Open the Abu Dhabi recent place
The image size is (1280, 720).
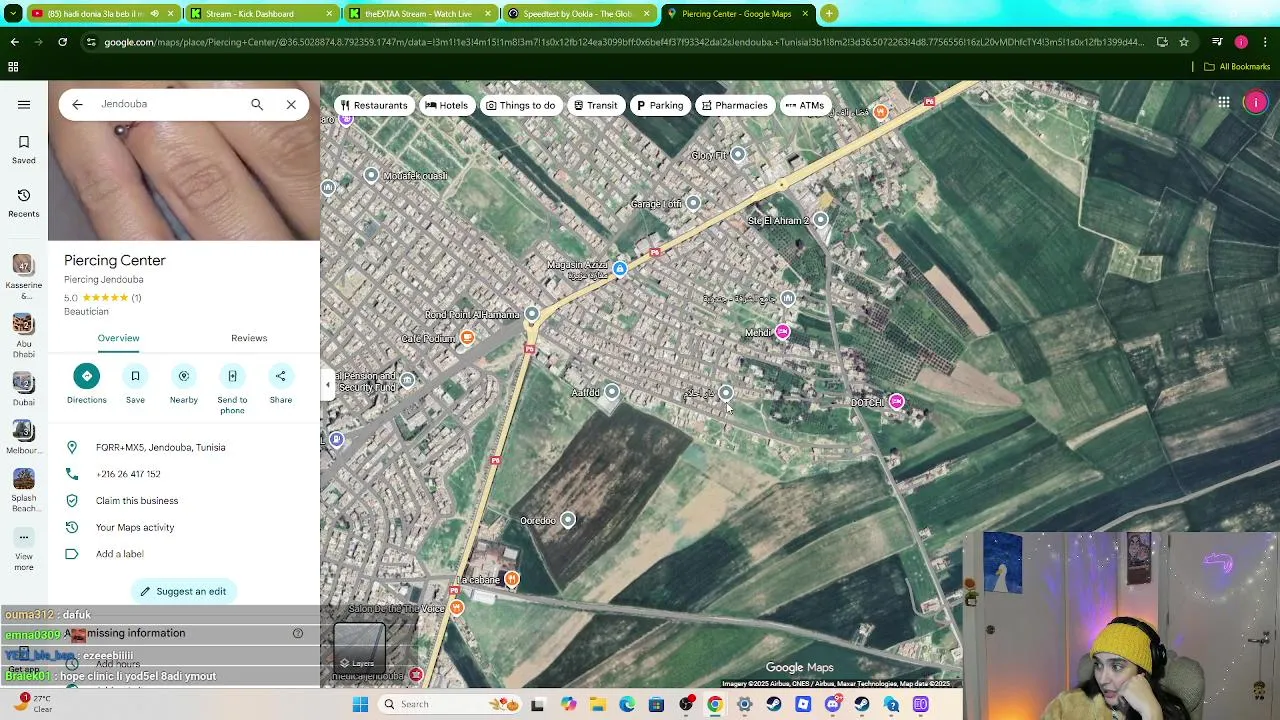point(24,335)
